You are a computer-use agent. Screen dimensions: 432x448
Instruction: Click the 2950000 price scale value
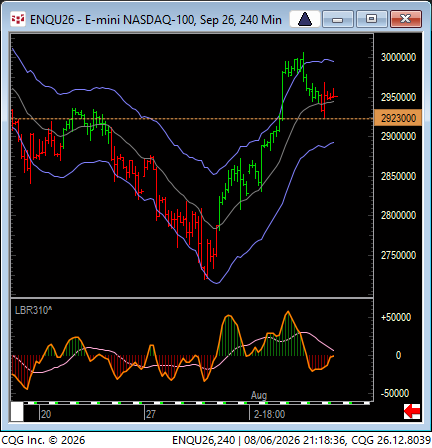(x=398, y=97)
